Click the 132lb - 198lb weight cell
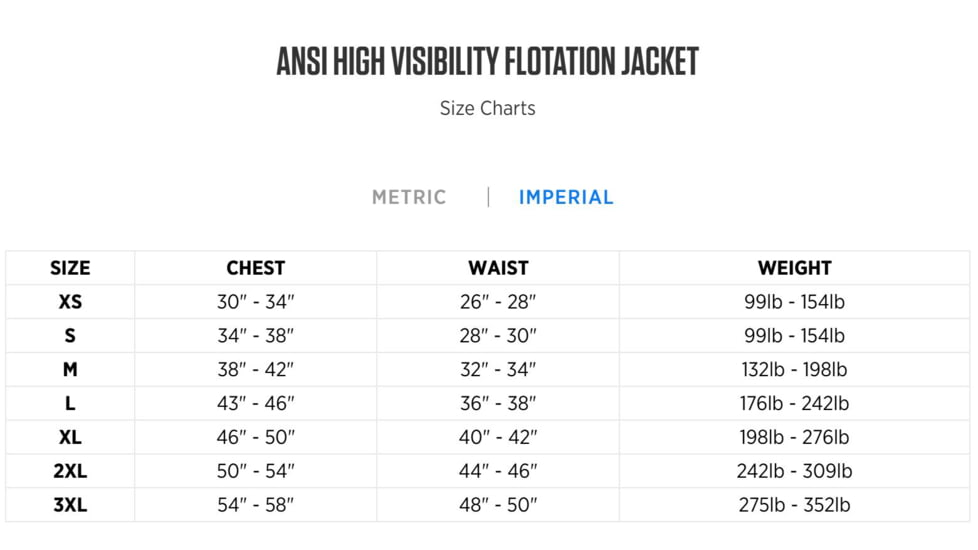This screenshot has height=550, width=978. tap(794, 370)
